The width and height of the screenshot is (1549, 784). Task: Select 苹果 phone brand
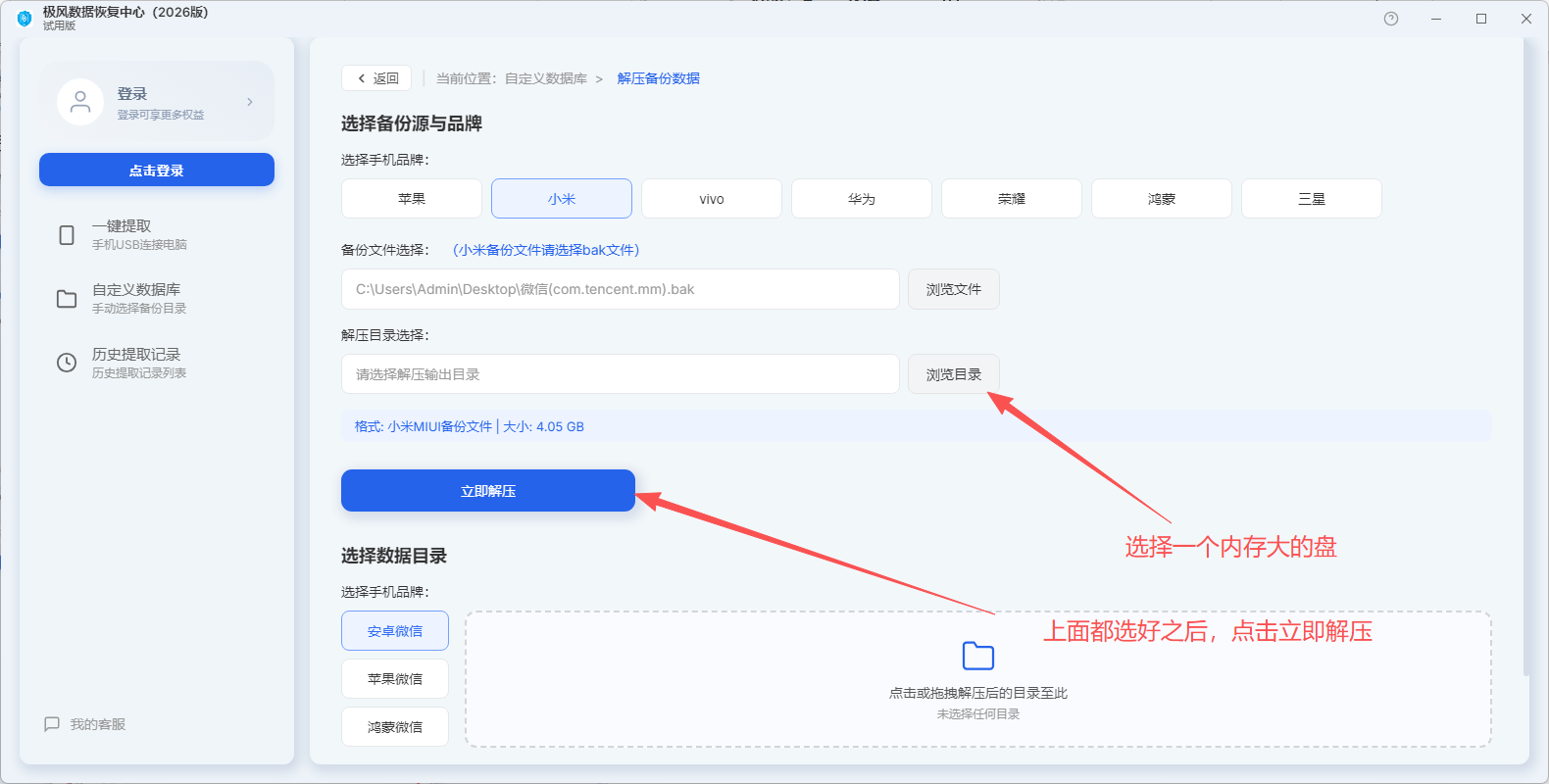coord(412,199)
